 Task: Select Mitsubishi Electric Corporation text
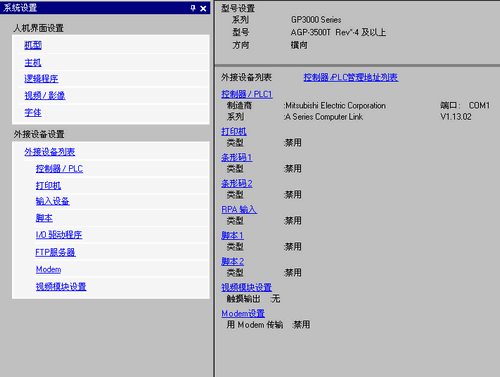coord(335,106)
